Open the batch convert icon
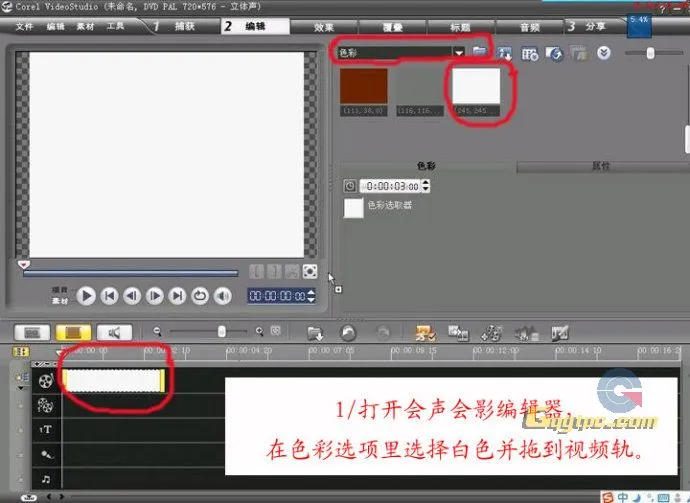 click(x=458, y=333)
